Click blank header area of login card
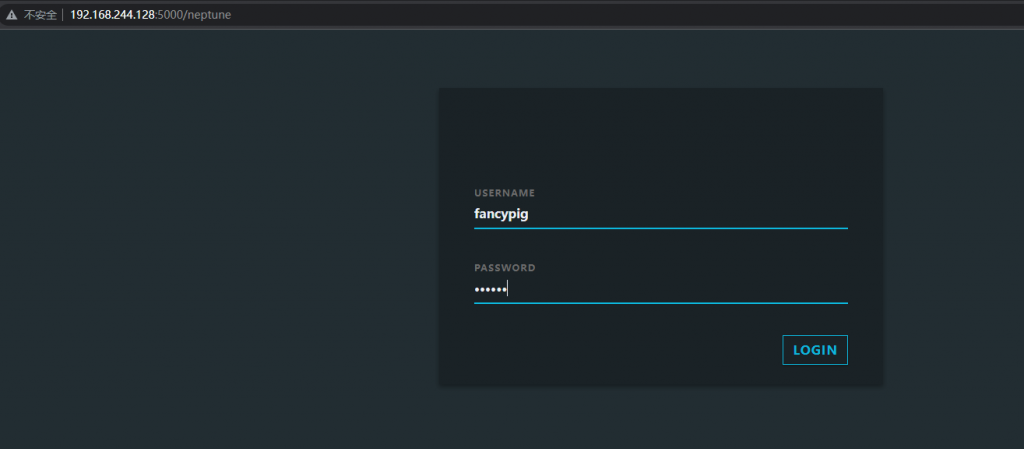 (660, 130)
